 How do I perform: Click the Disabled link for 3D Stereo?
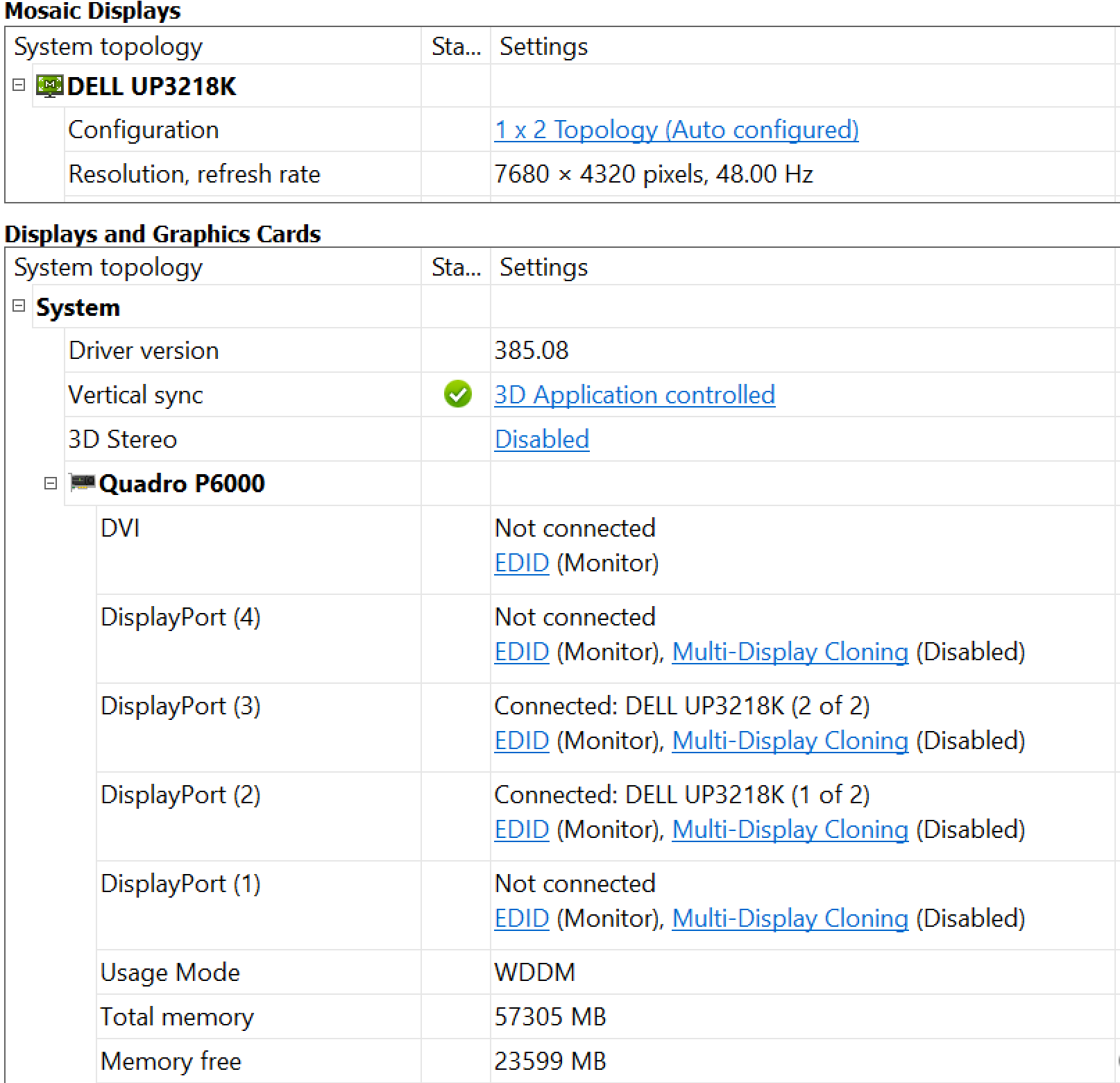coord(541,439)
